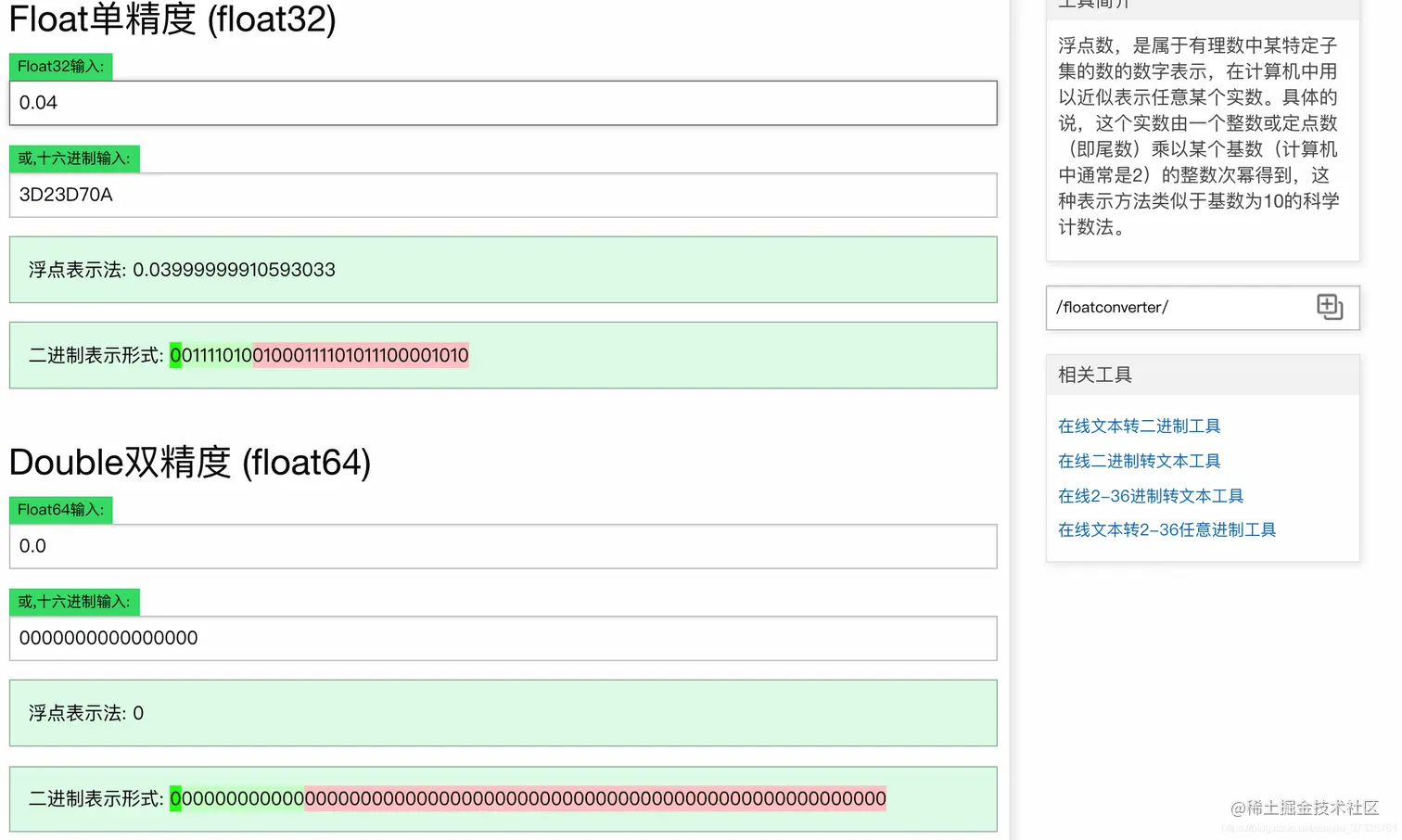The width and height of the screenshot is (1402, 840).
Task: Click the float64 binary representation zeros
Action: (x=528, y=798)
